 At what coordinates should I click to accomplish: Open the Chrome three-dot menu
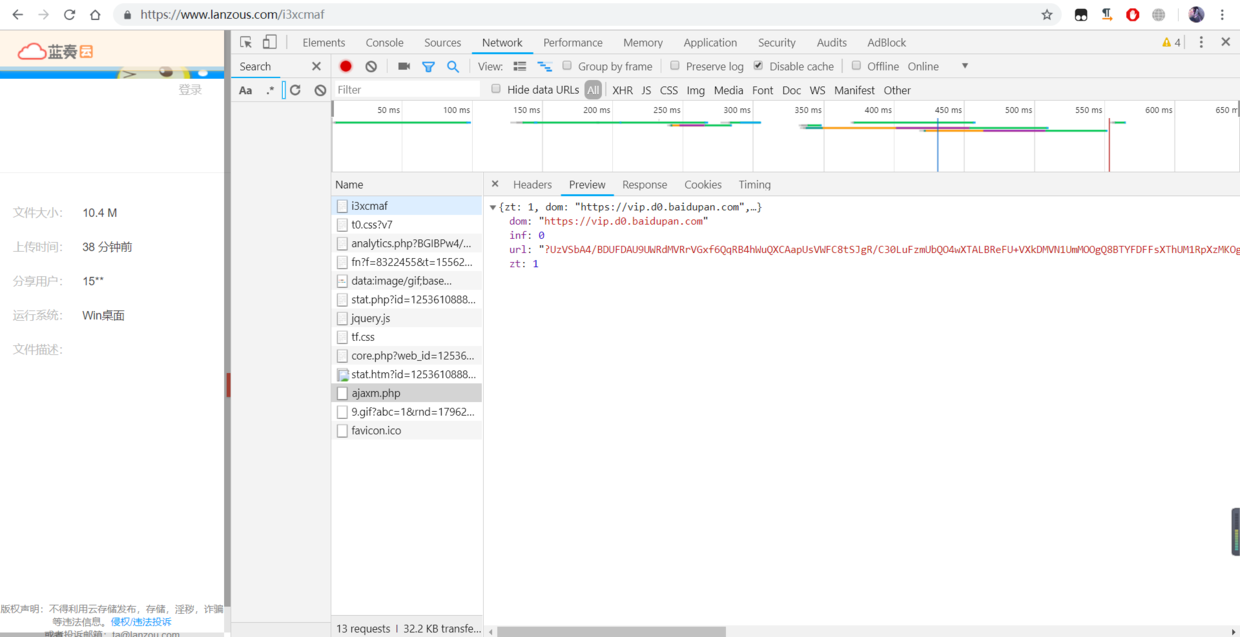tap(1222, 15)
